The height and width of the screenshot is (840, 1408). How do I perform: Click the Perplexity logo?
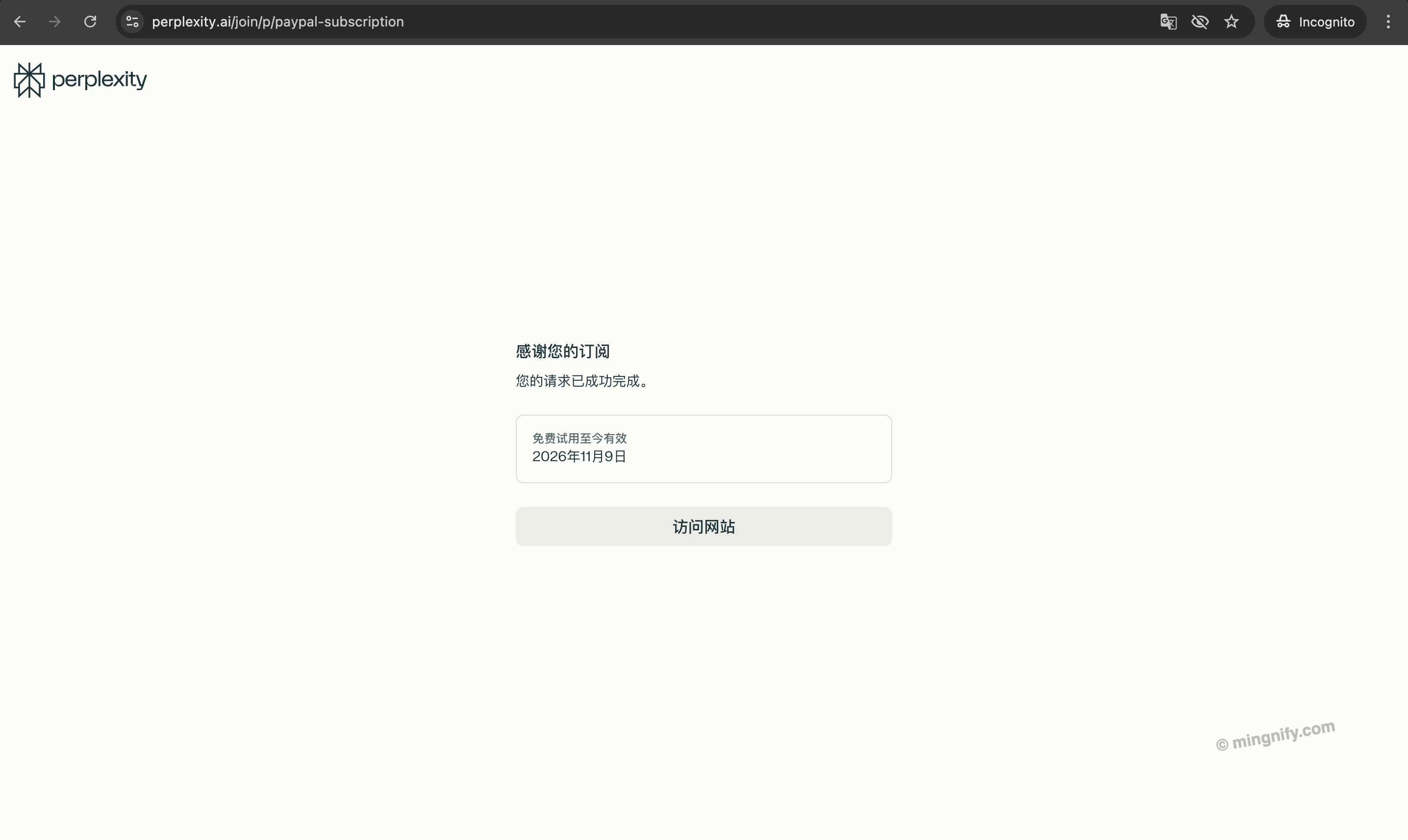click(28, 79)
